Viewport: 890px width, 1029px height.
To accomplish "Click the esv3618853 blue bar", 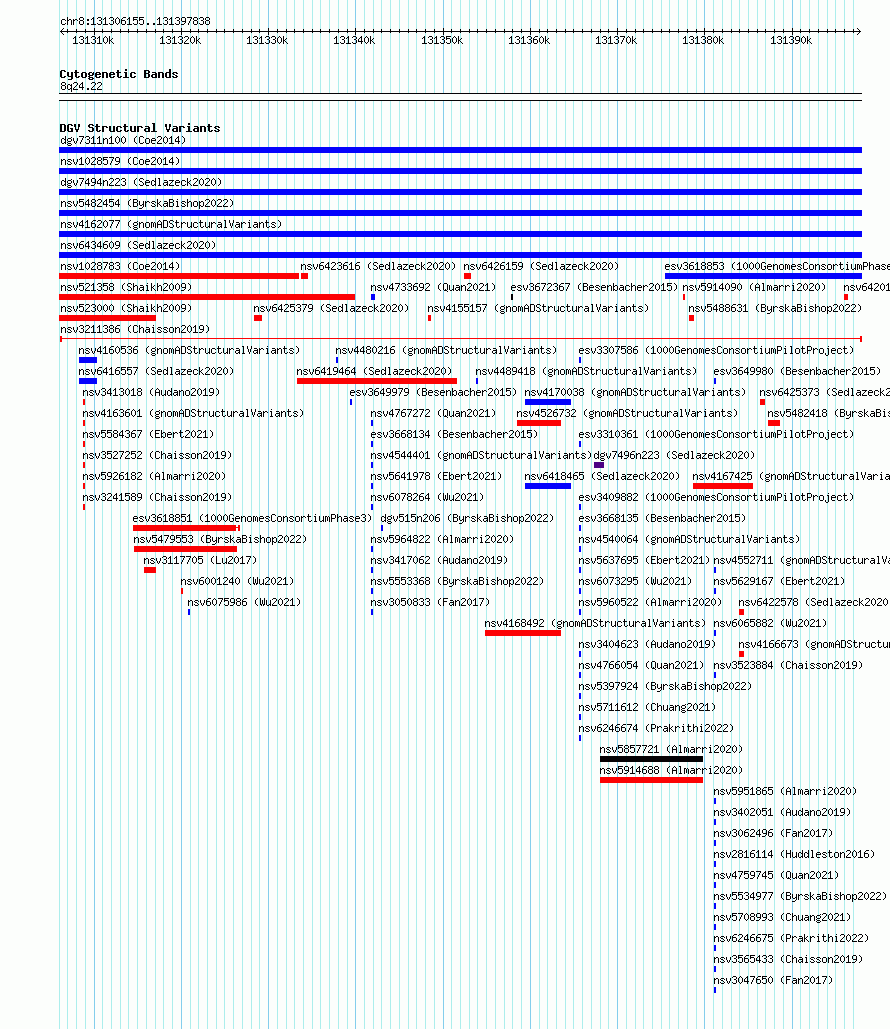I will [763, 276].
